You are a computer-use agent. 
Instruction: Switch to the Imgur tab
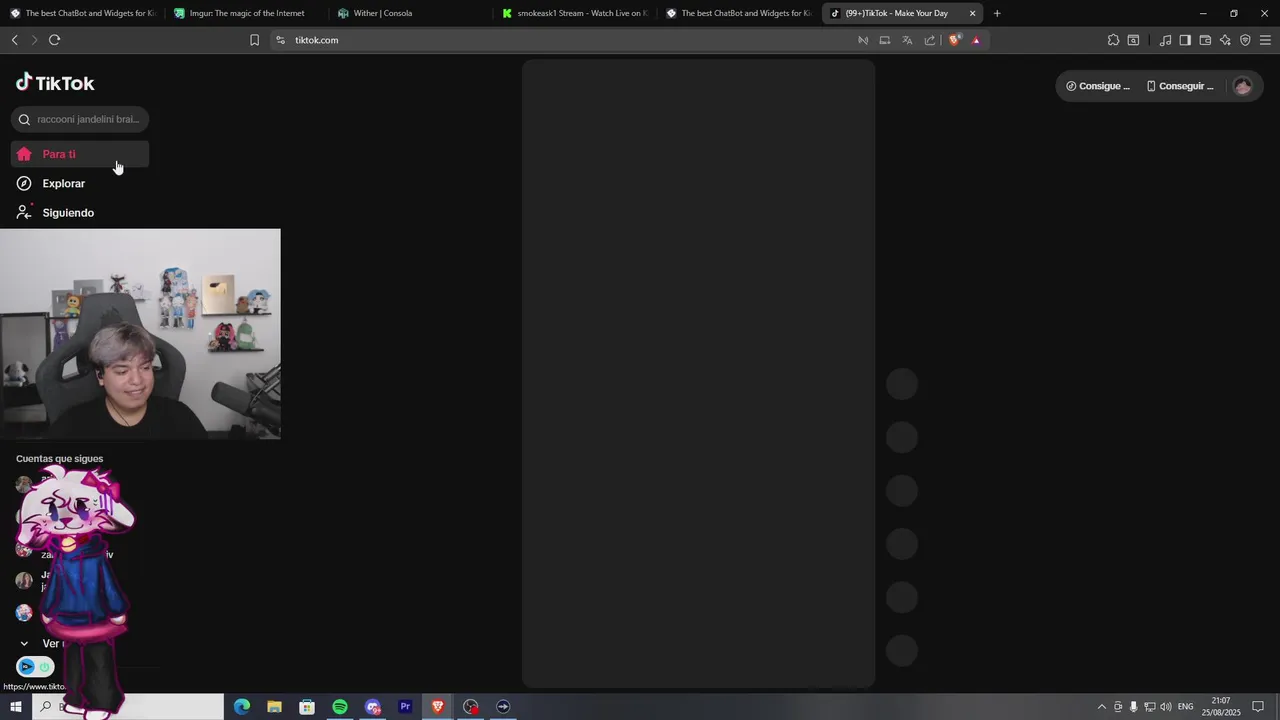245,13
